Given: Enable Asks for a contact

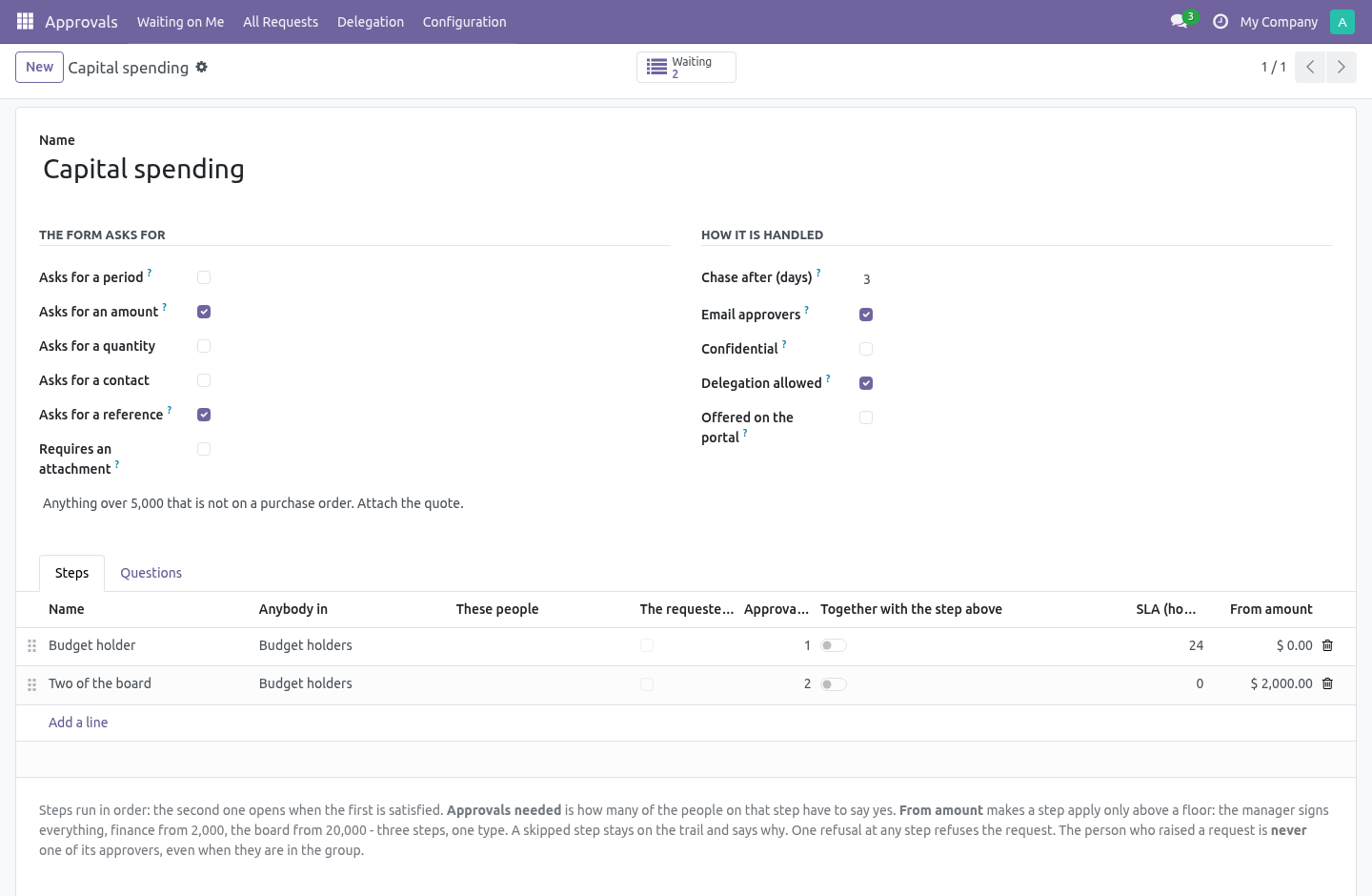Looking at the screenshot, I should (x=204, y=380).
